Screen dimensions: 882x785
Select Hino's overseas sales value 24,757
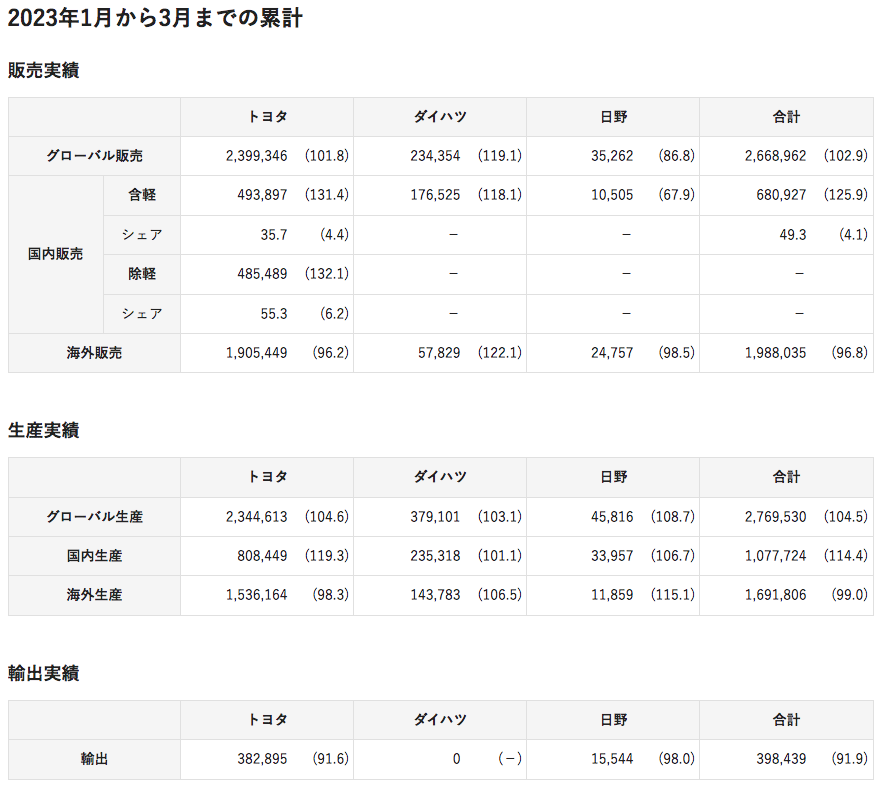point(610,353)
